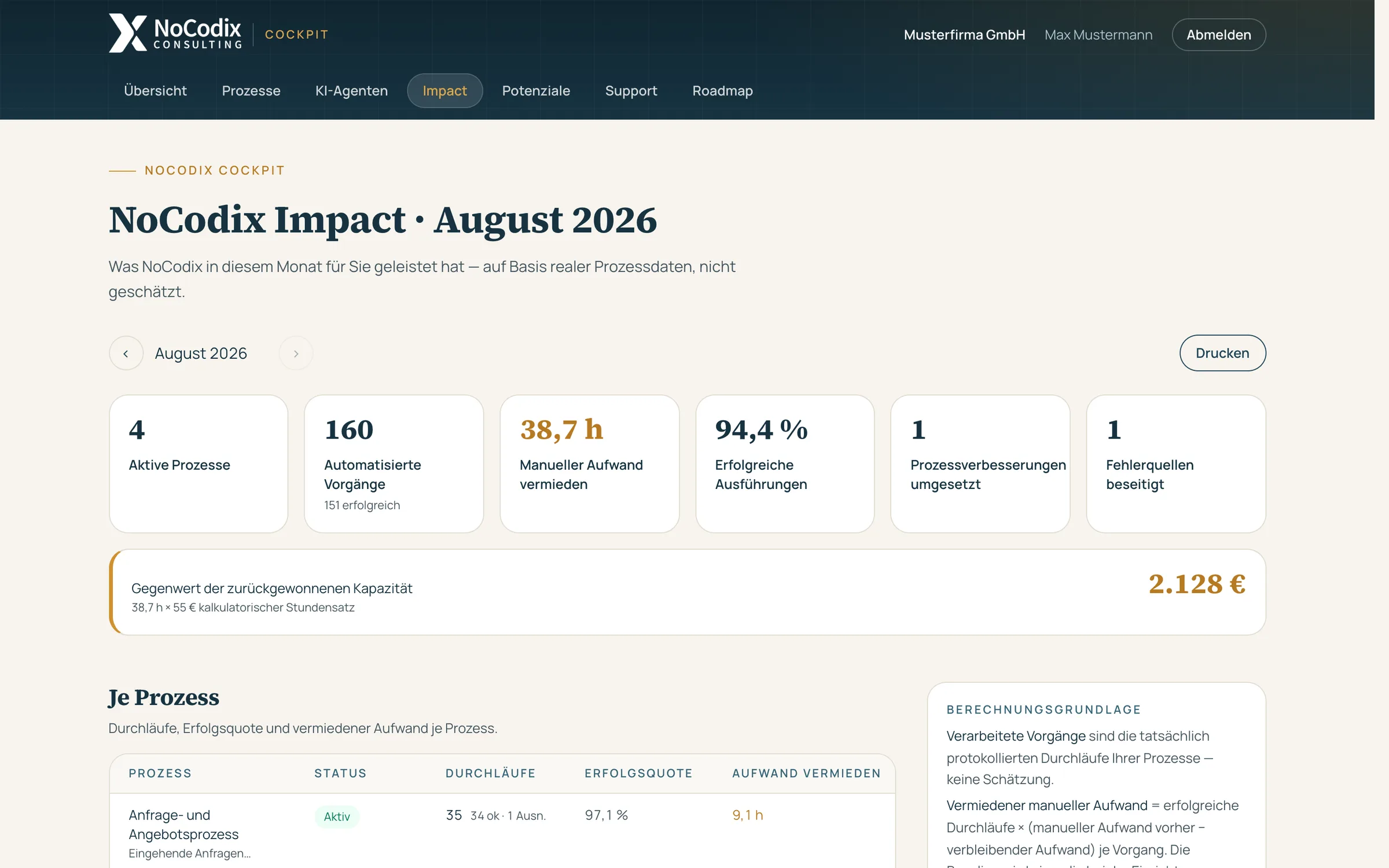The width and height of the screenshot is (1389, 868).
Task: Click the STATUS column header
Action: coord(340,774)
